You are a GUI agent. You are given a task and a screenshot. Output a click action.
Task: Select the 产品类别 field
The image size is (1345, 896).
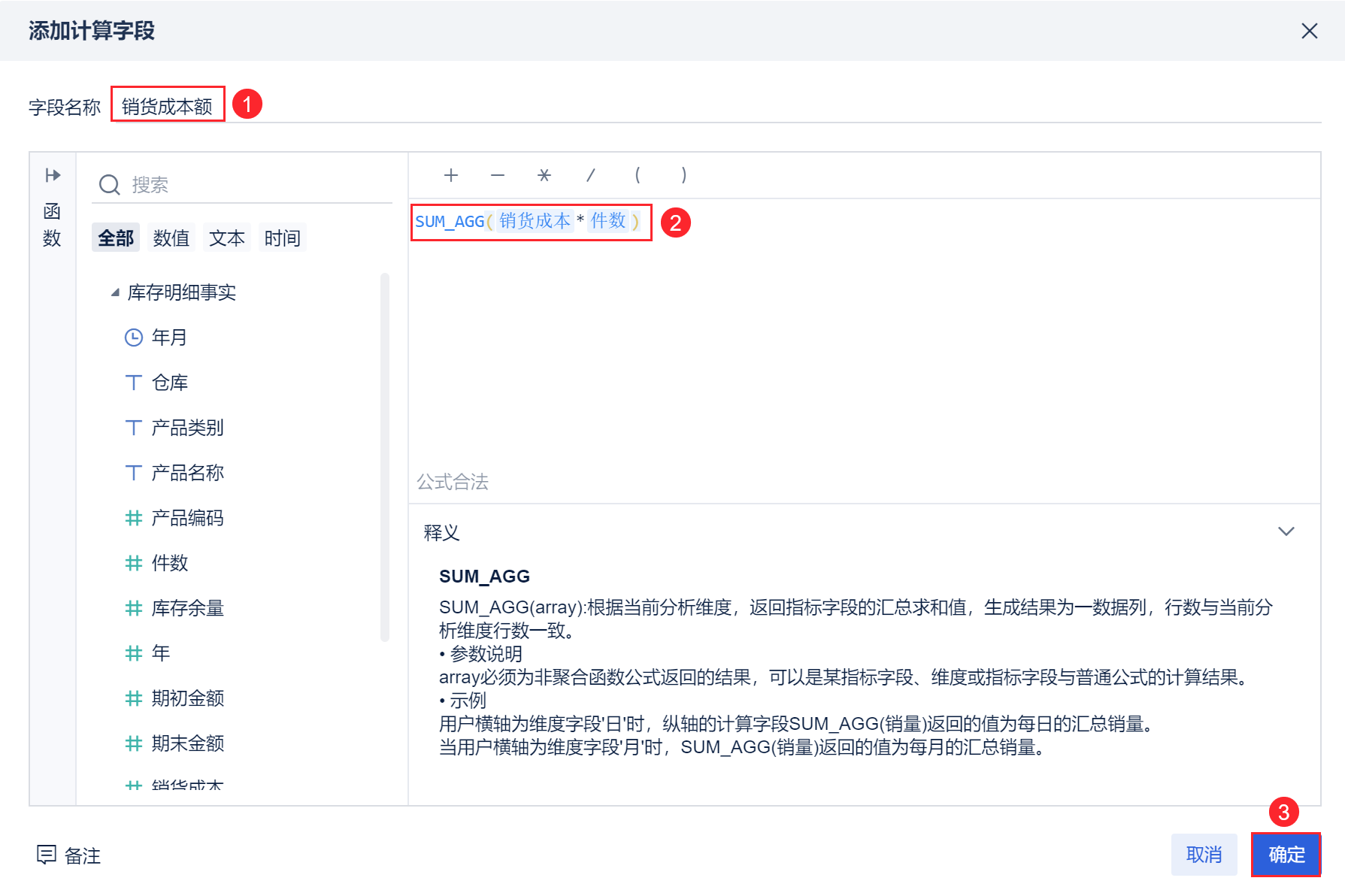[188, 428]
